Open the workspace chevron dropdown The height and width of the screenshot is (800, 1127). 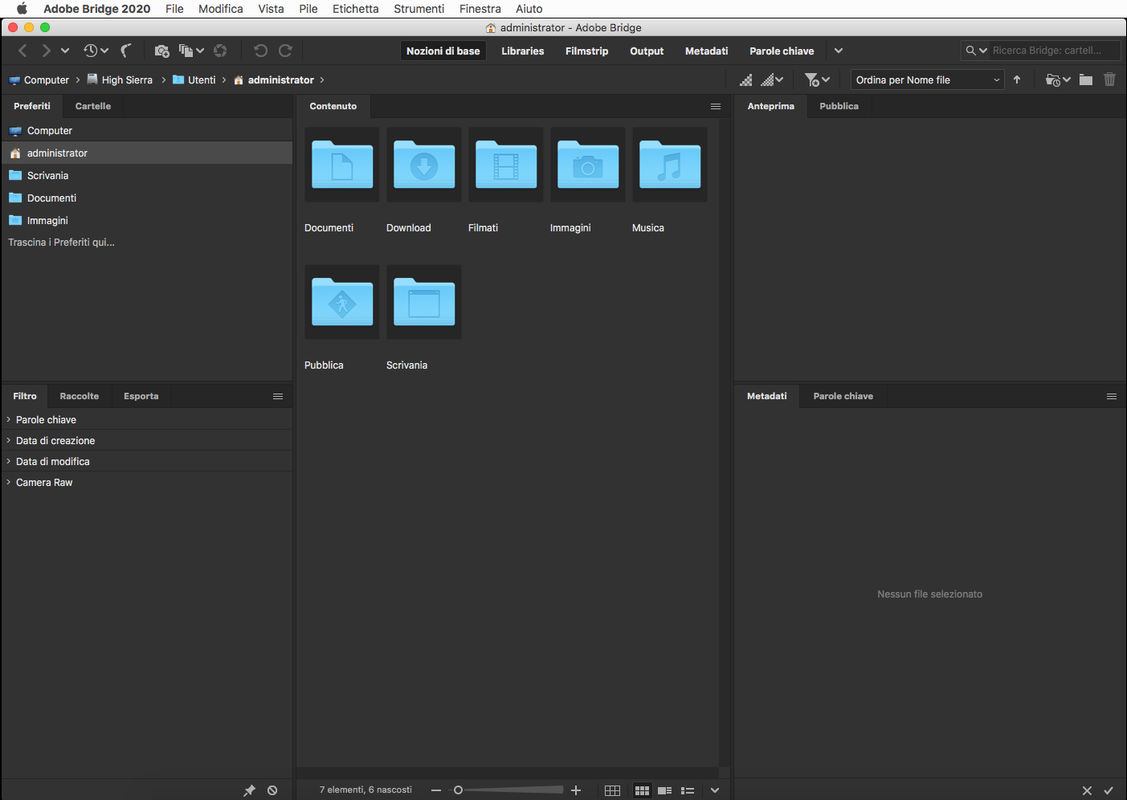[838, 51]
